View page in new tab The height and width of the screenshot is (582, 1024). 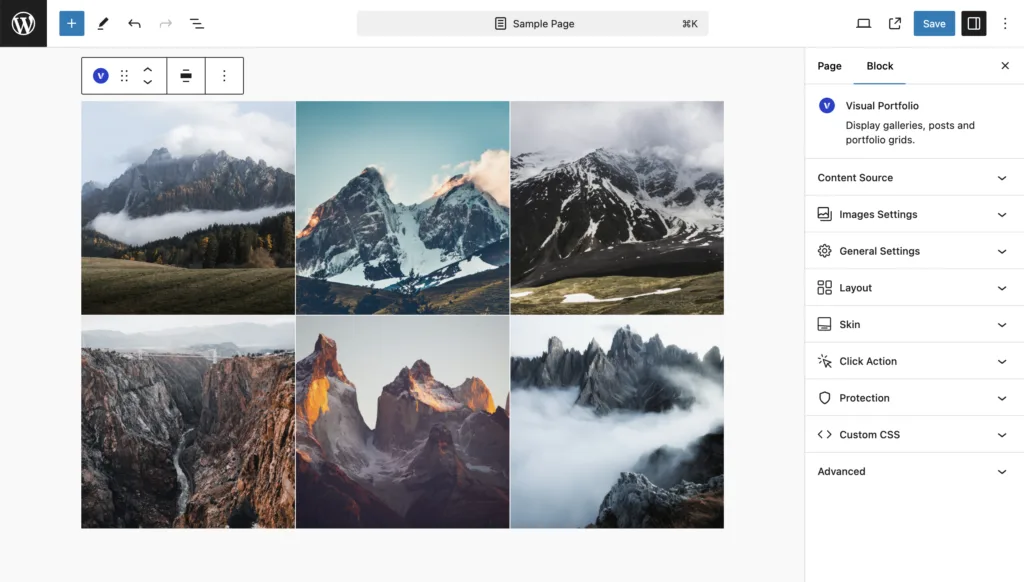[895, 24]
